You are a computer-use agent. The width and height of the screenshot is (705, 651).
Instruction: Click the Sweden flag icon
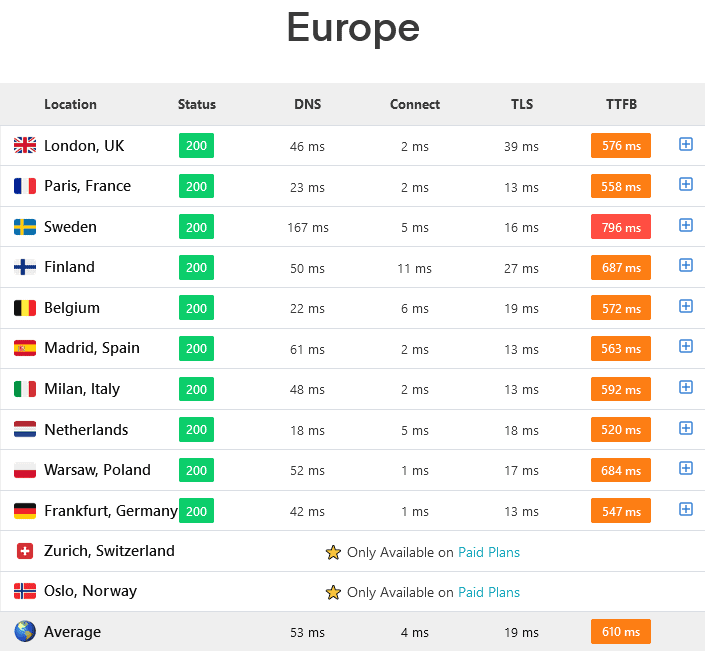[25, 227]
